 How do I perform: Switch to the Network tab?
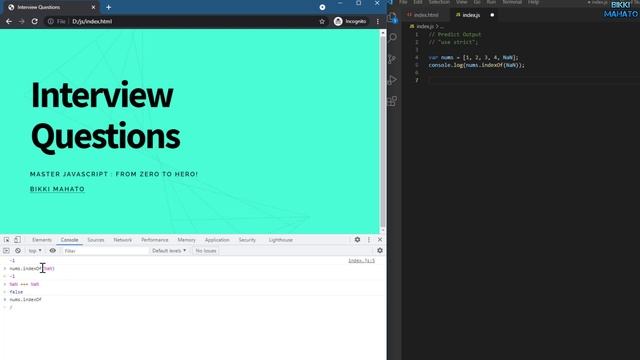pos(122,240)
